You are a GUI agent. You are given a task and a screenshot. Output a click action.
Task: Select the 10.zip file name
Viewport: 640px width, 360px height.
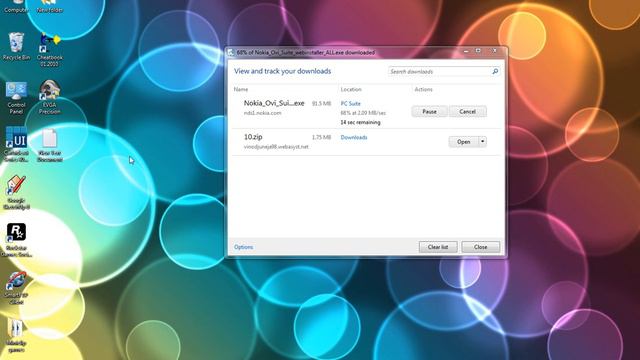point(253,137)
